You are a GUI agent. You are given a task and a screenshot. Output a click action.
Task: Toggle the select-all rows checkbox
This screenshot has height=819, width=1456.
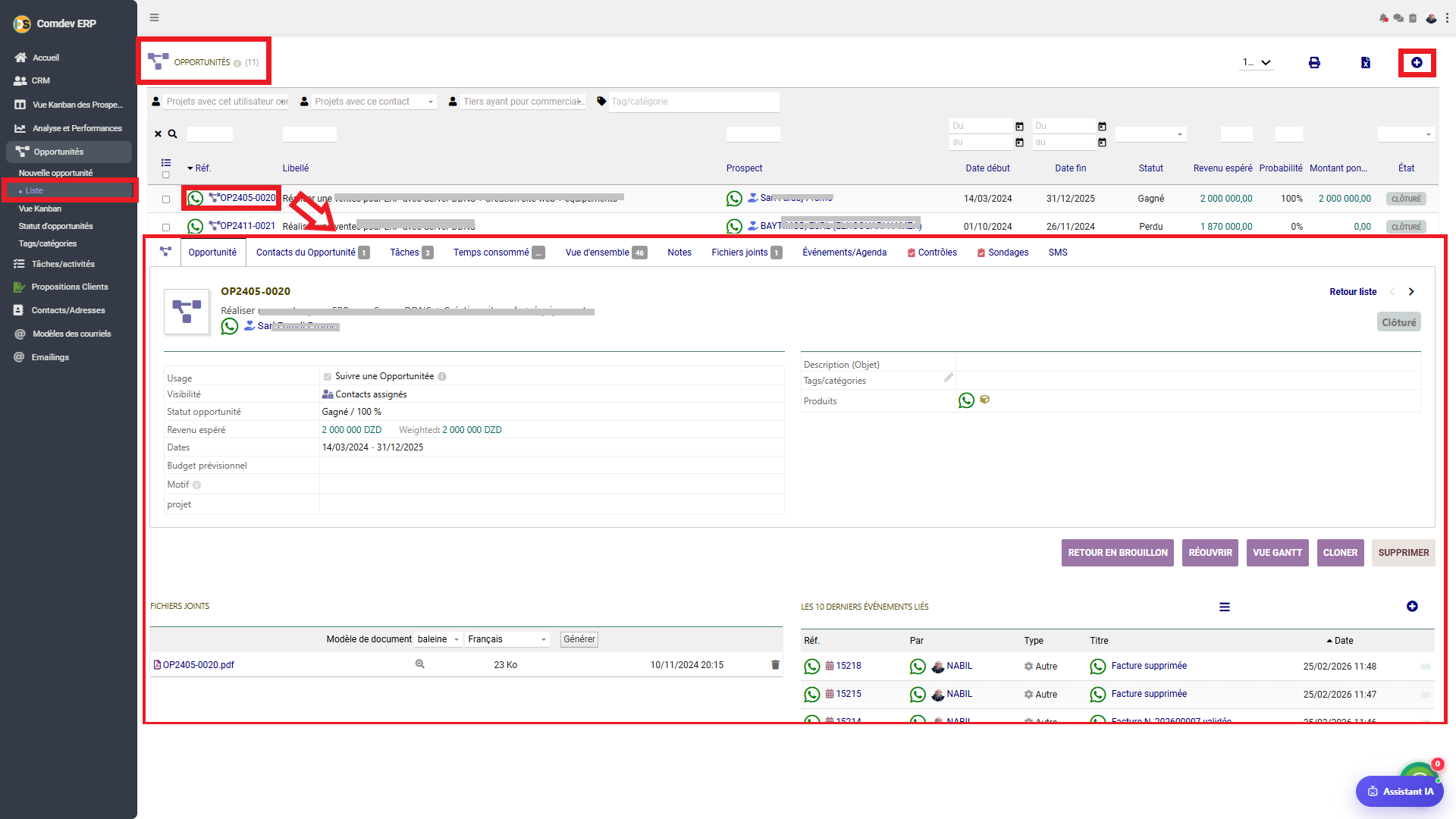pyautogui.click(x=166, y=175)
